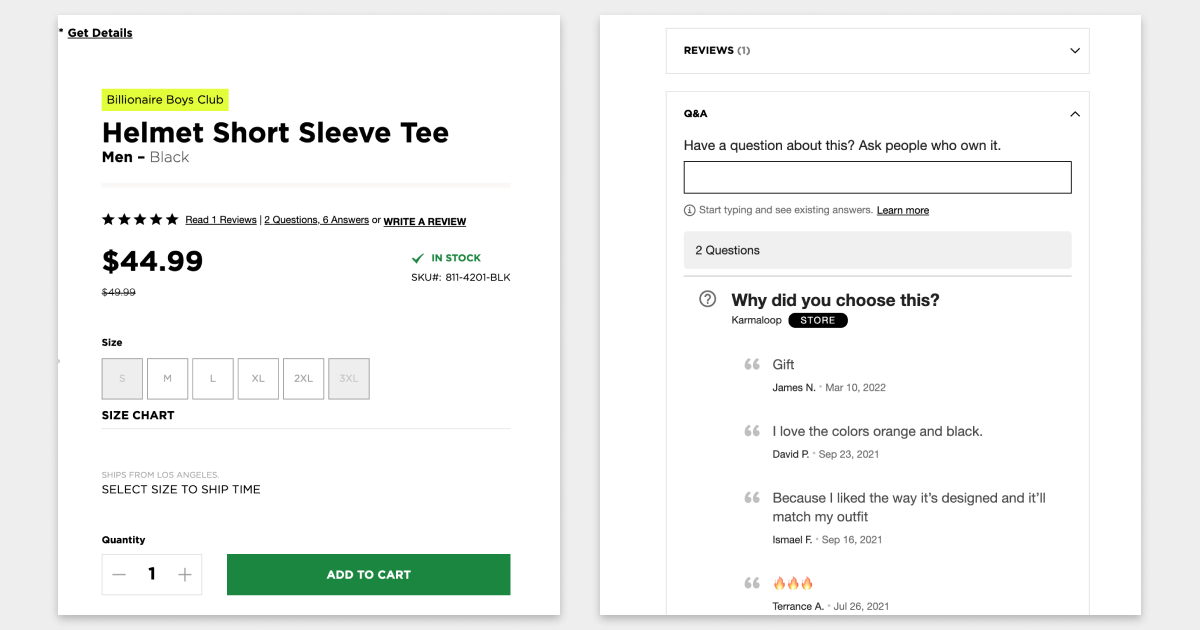The width and height of the screenshot is (1200, 630).
Task: Click the five-star rating icons
Action: point(140,220)
